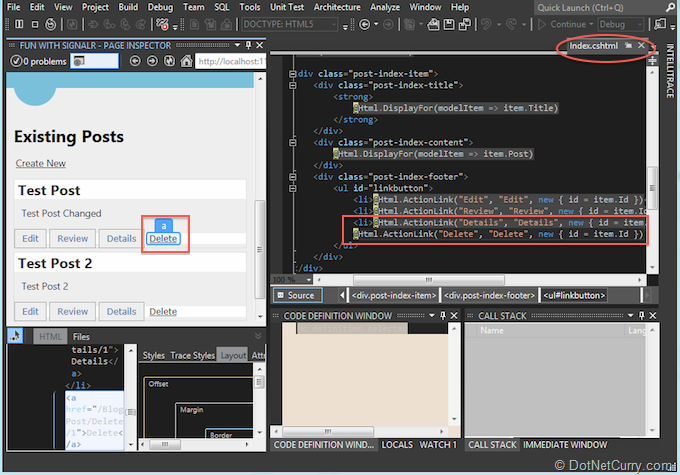Toggle auto-hide pin on Call Stack panel
The height and width of the screenshot is (475, 680).
pos(642,316)
